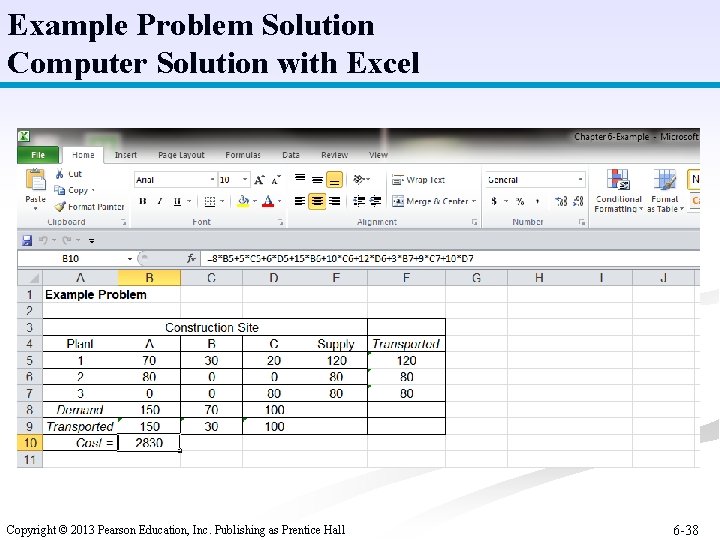Click the Copy icon in Clipboard group
720x540 pixels.
click(x=60, y=190)
